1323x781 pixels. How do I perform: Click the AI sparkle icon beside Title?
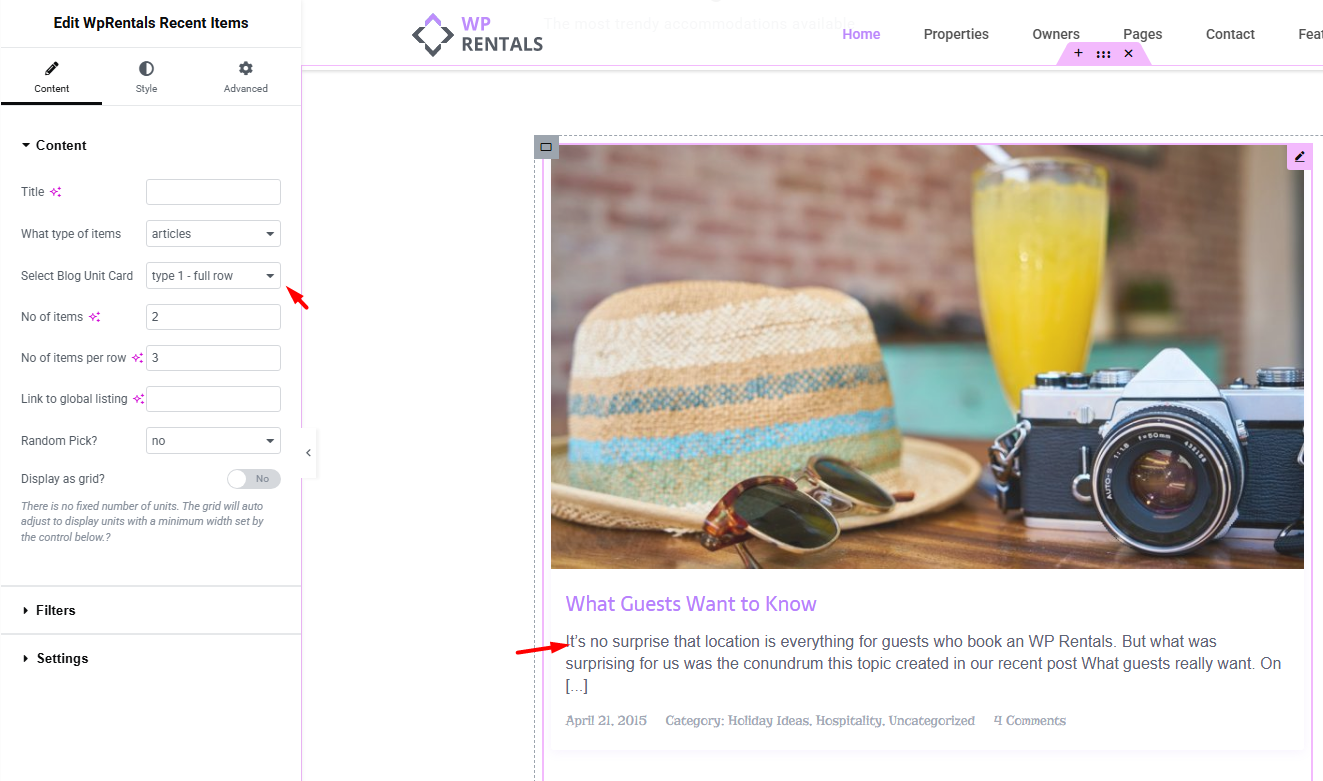(56, 192)
